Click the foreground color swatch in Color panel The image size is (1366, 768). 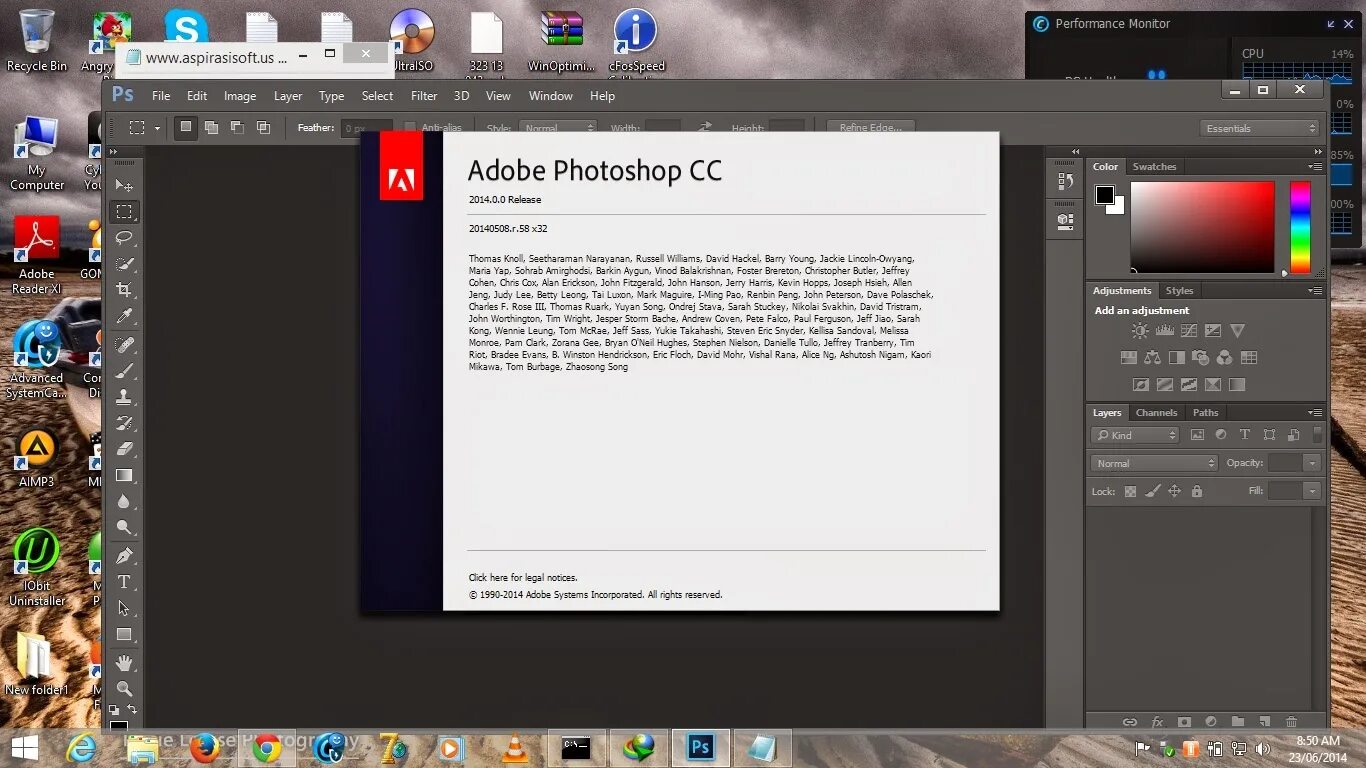[x=1105, y=195]
